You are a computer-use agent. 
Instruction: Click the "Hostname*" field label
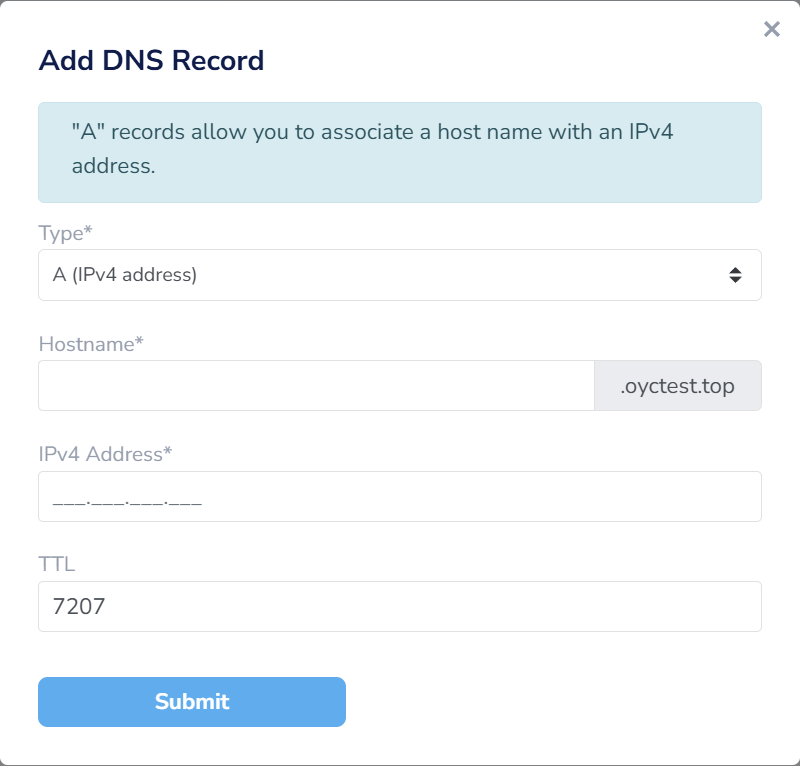[x=91, y=344]
